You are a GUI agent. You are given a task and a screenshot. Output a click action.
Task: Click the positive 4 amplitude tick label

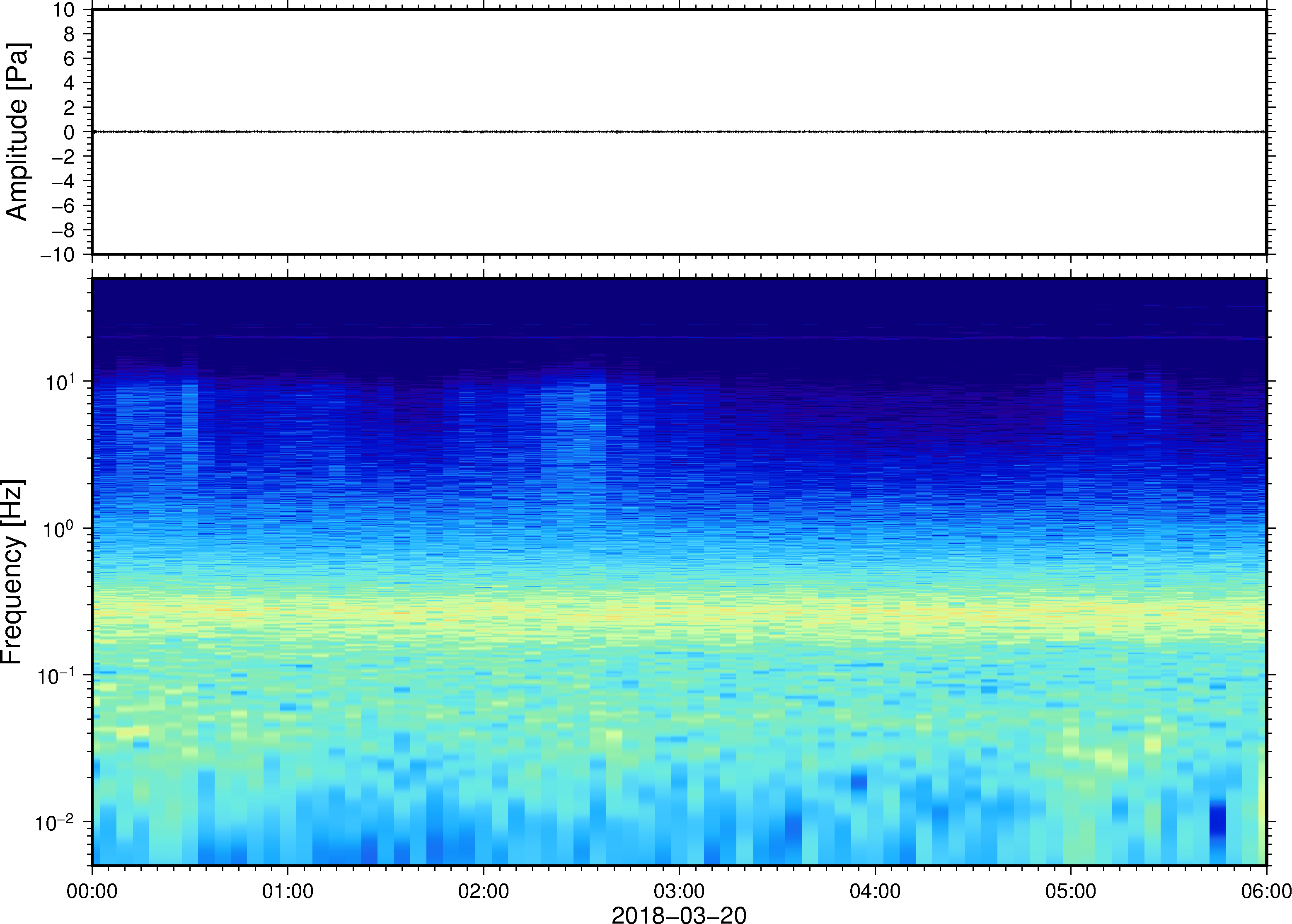click(70, 83)
